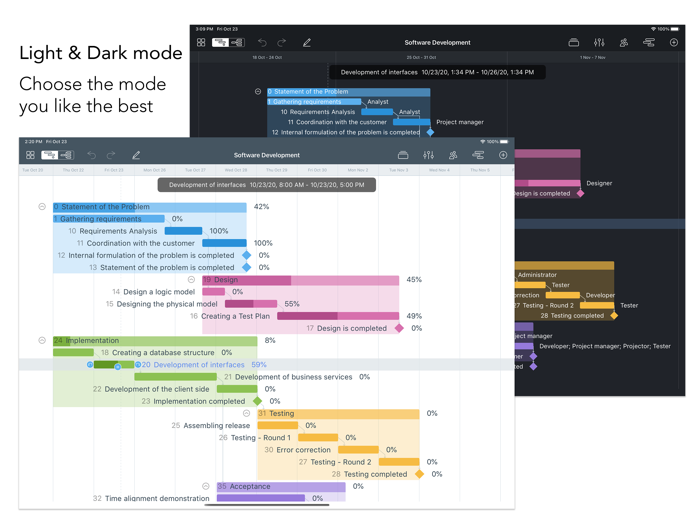Open project grid in light window
The height and width of the screenshot is (525, 700).
[30, 155]
